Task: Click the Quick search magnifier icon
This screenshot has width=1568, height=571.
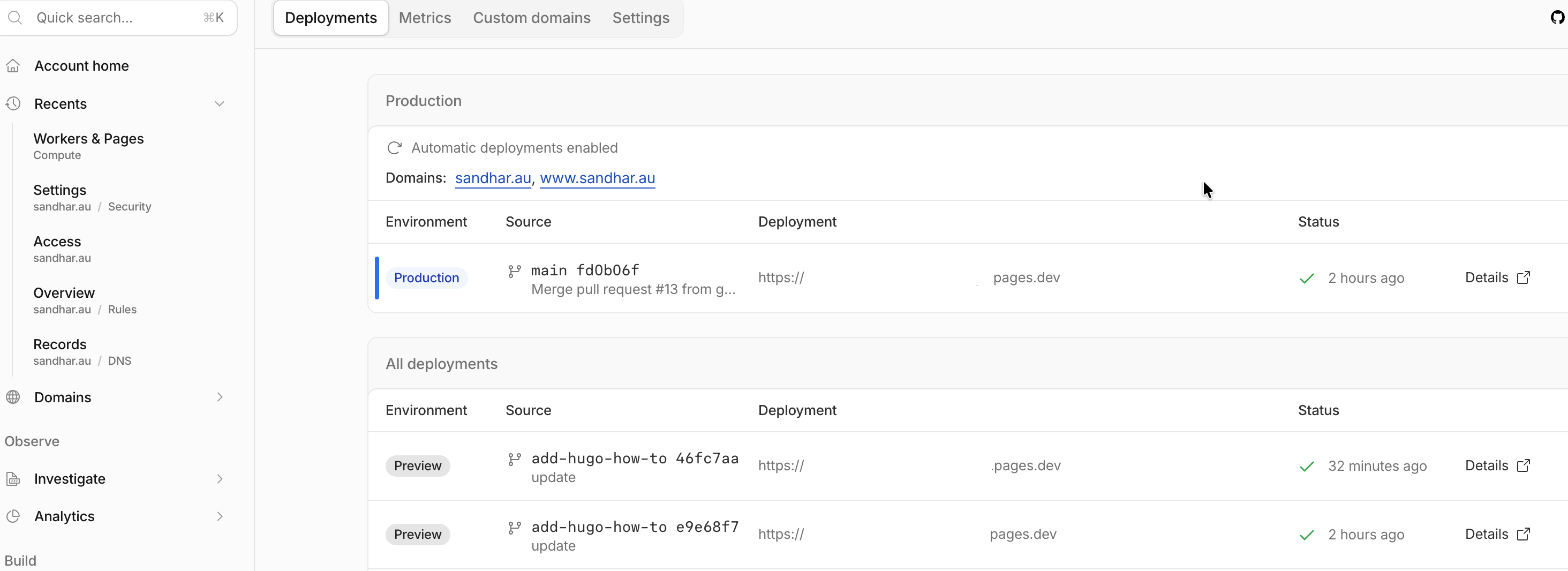Action: point(15,18)
